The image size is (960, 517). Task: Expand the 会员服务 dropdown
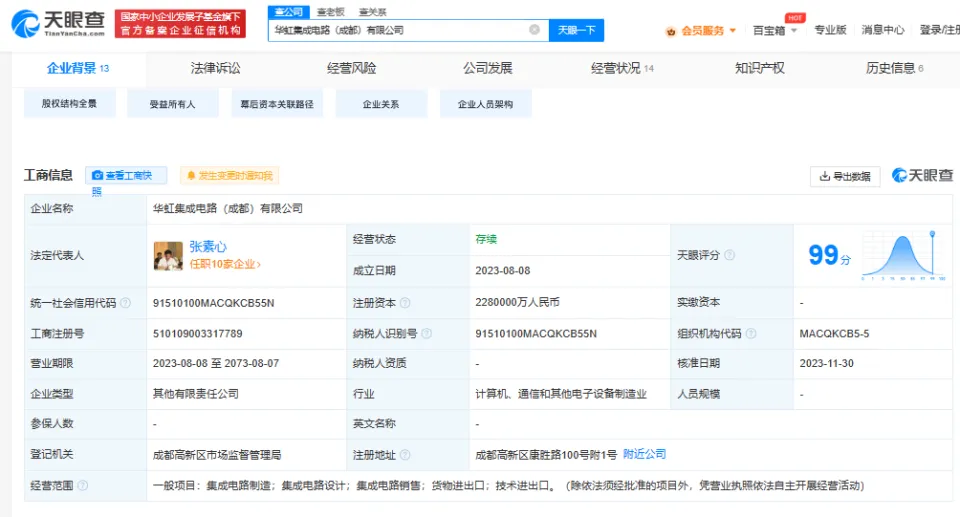(x=732, y=30)
